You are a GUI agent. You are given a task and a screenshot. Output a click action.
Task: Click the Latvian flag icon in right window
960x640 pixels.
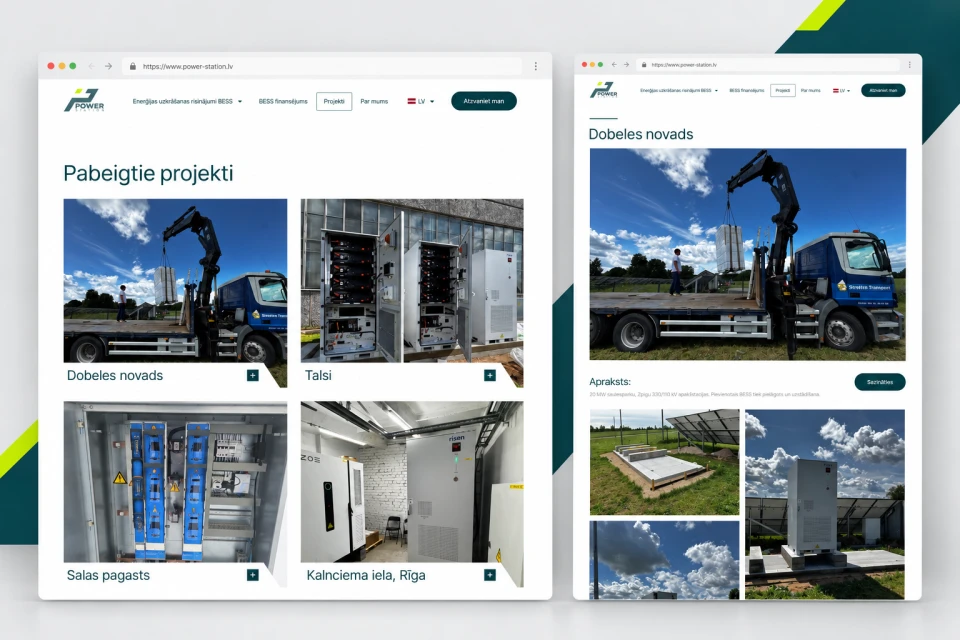[835, 91]
